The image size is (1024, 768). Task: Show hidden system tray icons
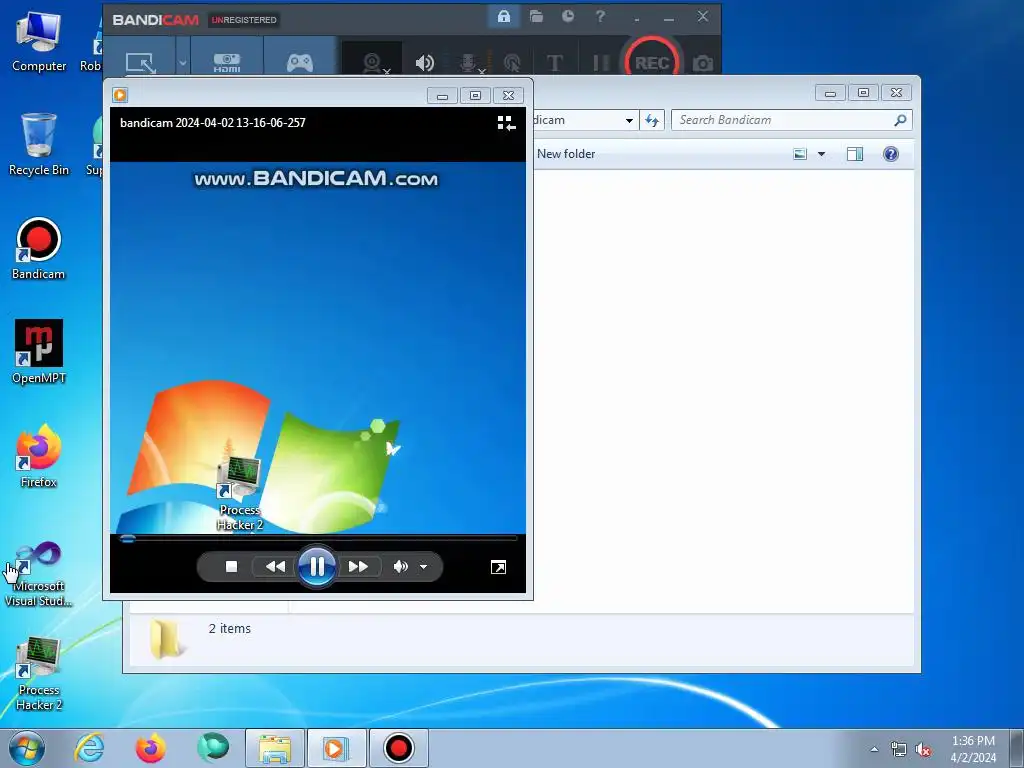coord(874,749)
